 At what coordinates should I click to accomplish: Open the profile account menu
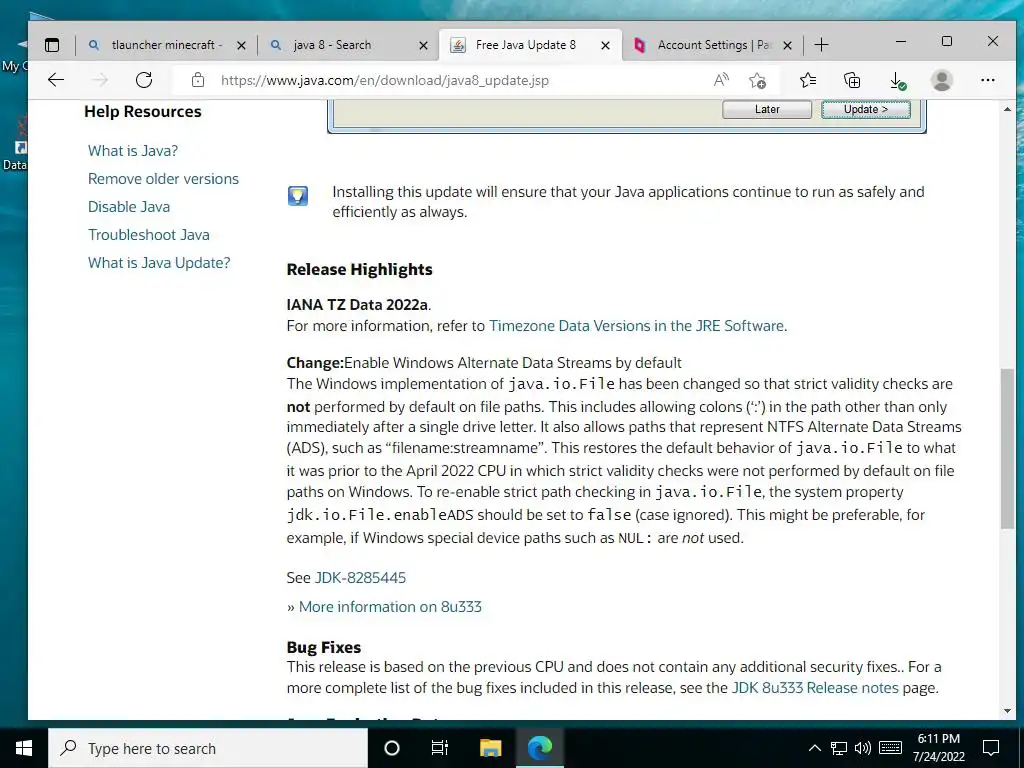tap(942, 80)
